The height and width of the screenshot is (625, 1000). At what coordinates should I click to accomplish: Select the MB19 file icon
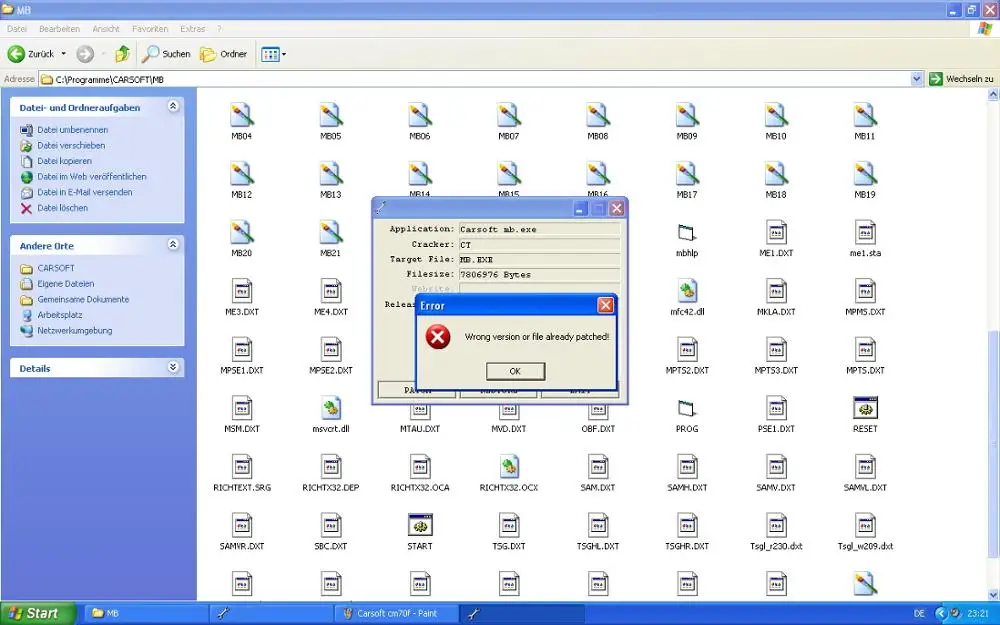click(x=865, y=174)
